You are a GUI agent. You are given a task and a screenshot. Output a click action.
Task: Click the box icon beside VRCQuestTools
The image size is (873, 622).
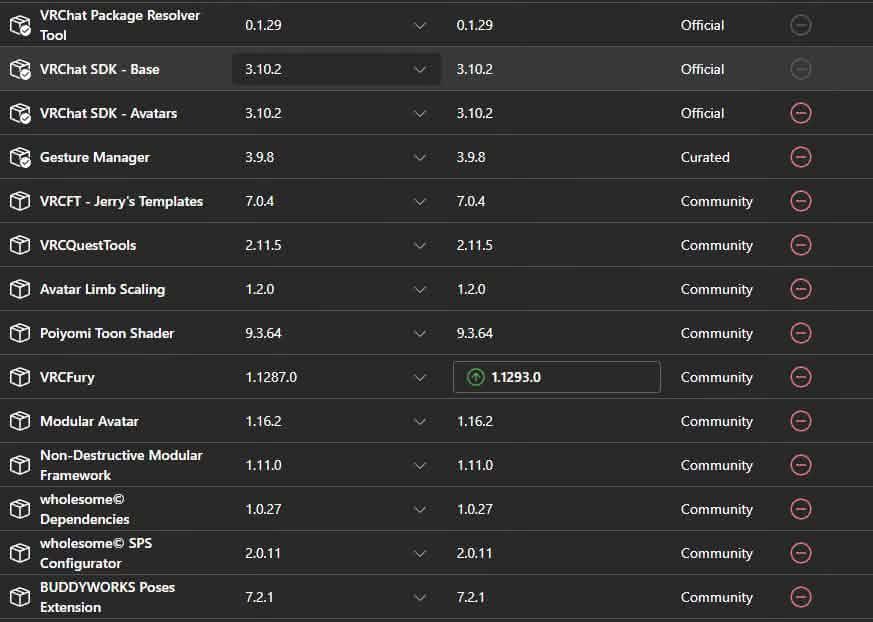tap(20, 245)
